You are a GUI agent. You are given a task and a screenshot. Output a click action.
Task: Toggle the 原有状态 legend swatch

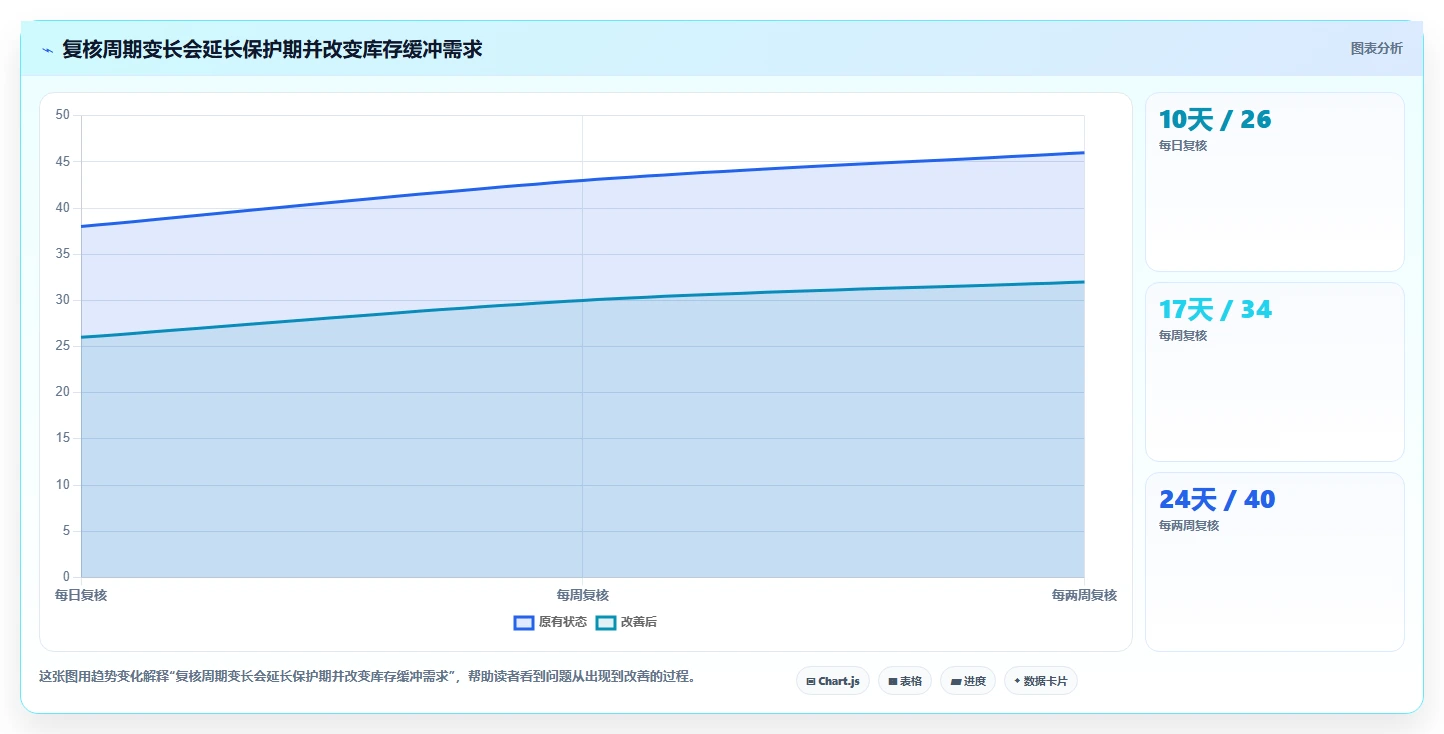(x=524, y=622)
